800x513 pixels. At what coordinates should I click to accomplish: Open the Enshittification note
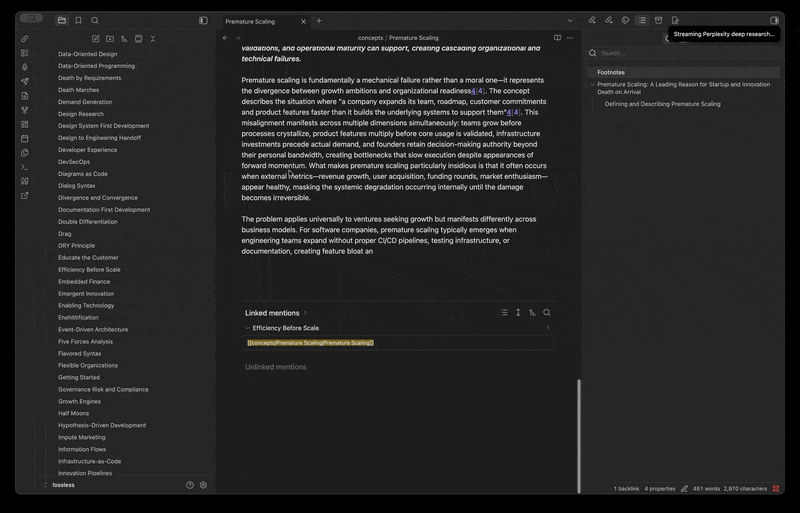[78, 317]
